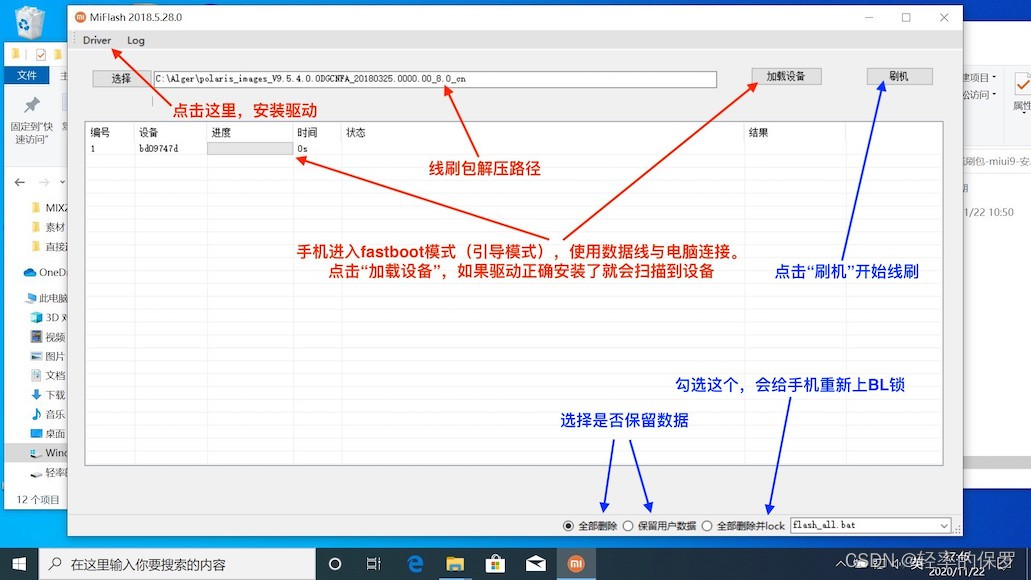Open the Driver menu in MiFlash
Viewport: 1031px width, 580px height.
coord(97,40)
